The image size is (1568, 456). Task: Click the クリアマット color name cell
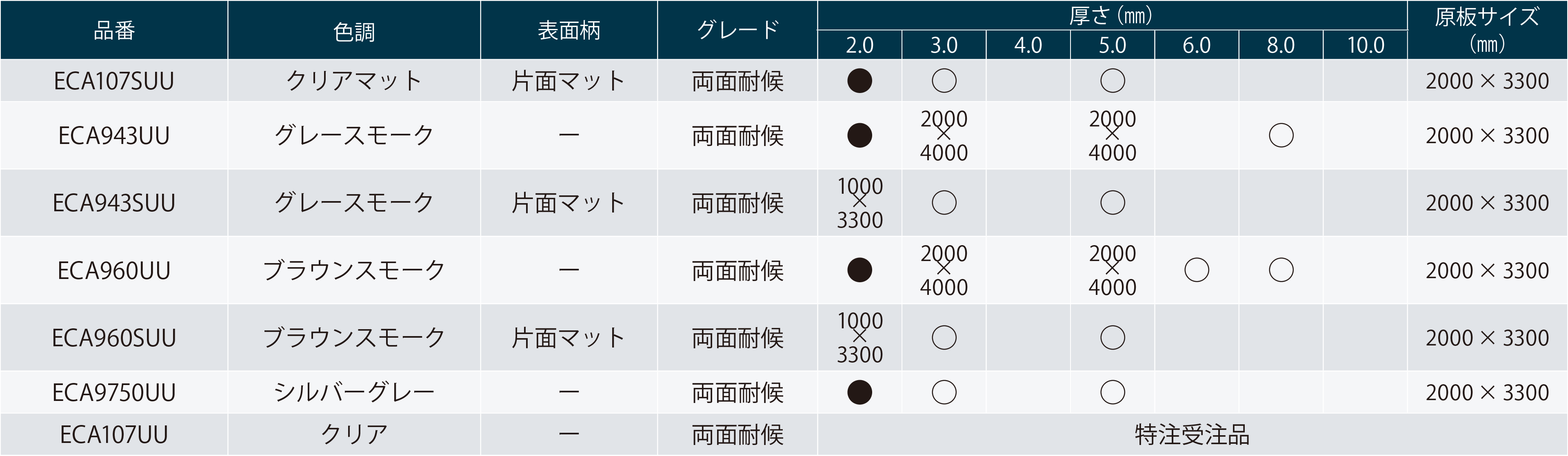click(354, 81)
